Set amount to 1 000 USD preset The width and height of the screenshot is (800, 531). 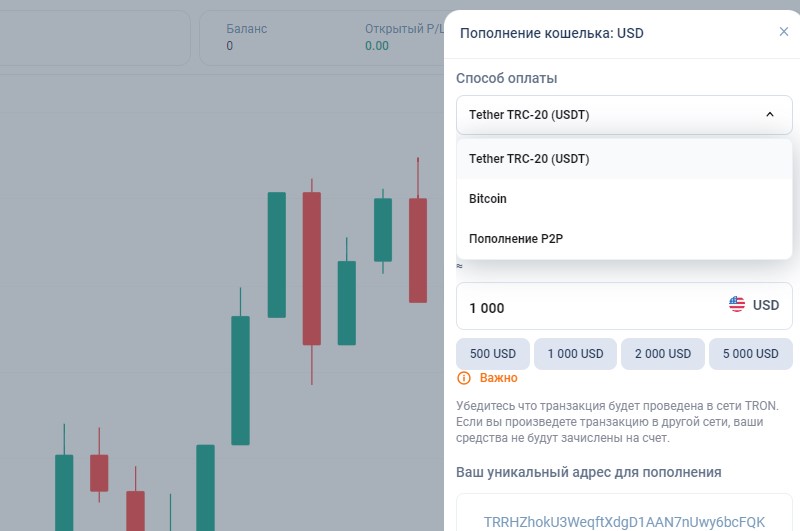[x=574, y=354]
